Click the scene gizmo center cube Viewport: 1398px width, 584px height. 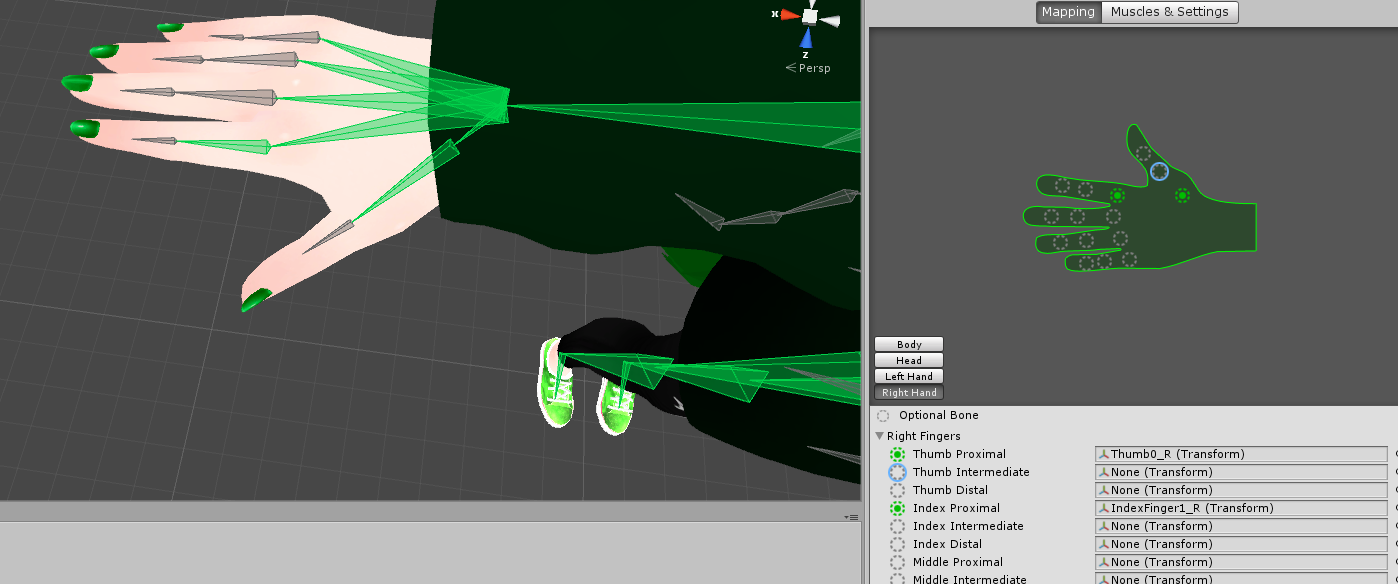pyautogui.click(x=809, y=17)
